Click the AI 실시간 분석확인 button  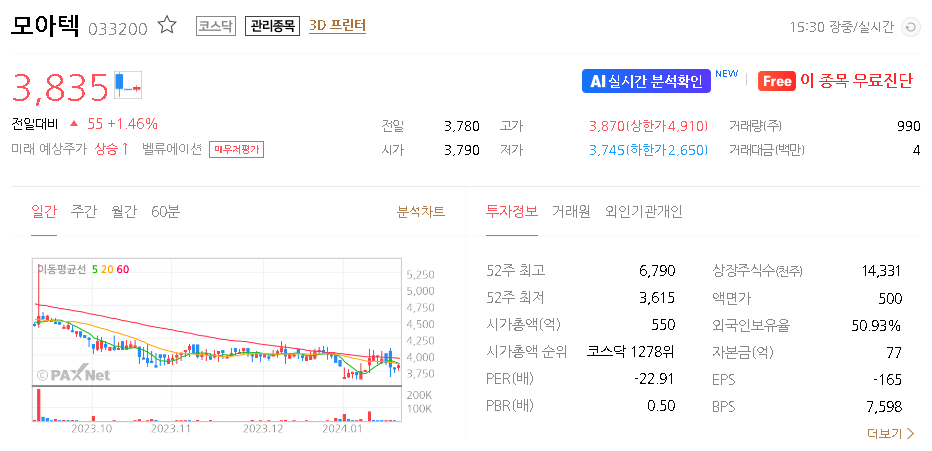tap(646, 81)
